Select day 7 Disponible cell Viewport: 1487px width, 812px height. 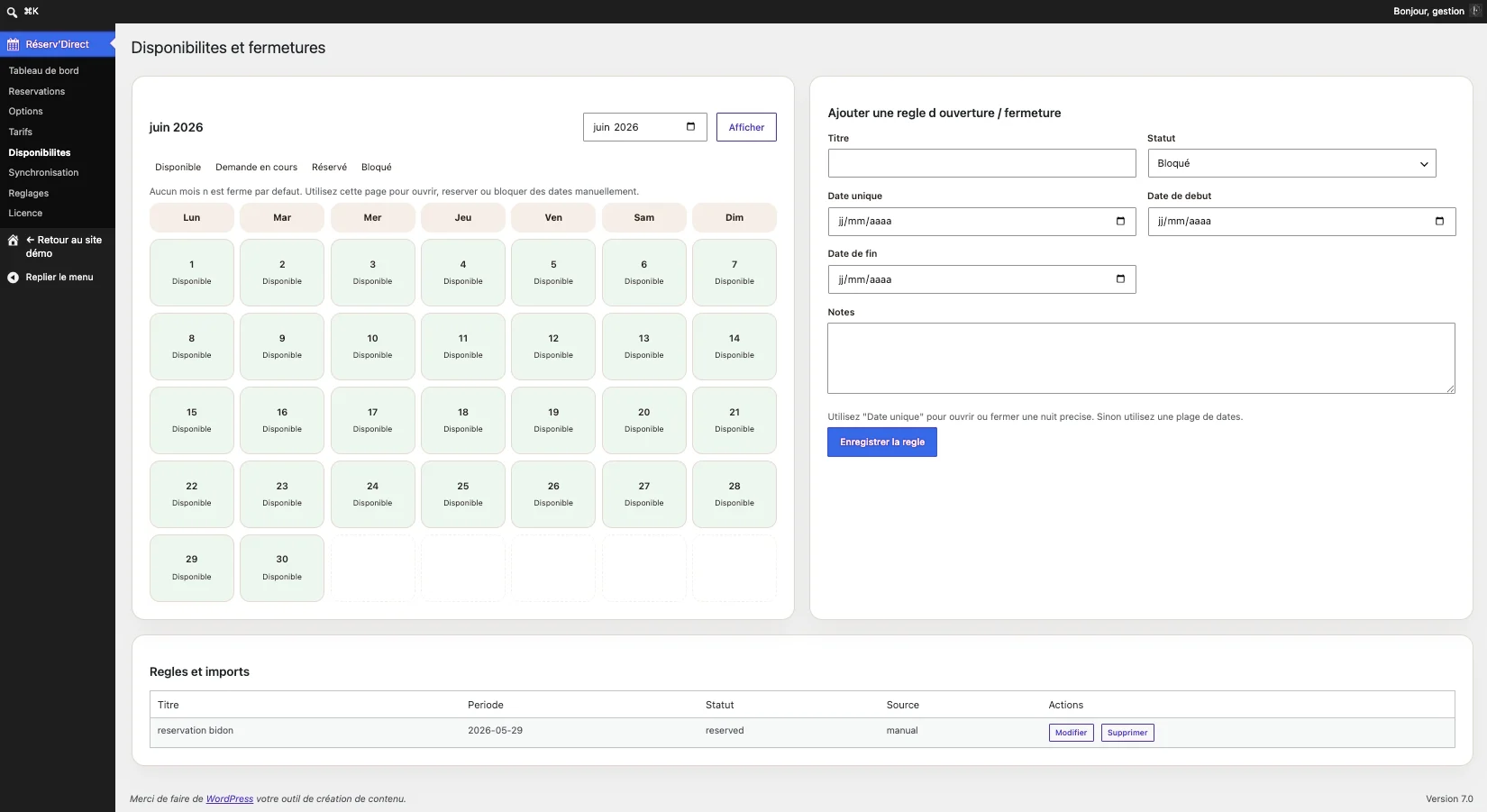pos(734,272)
